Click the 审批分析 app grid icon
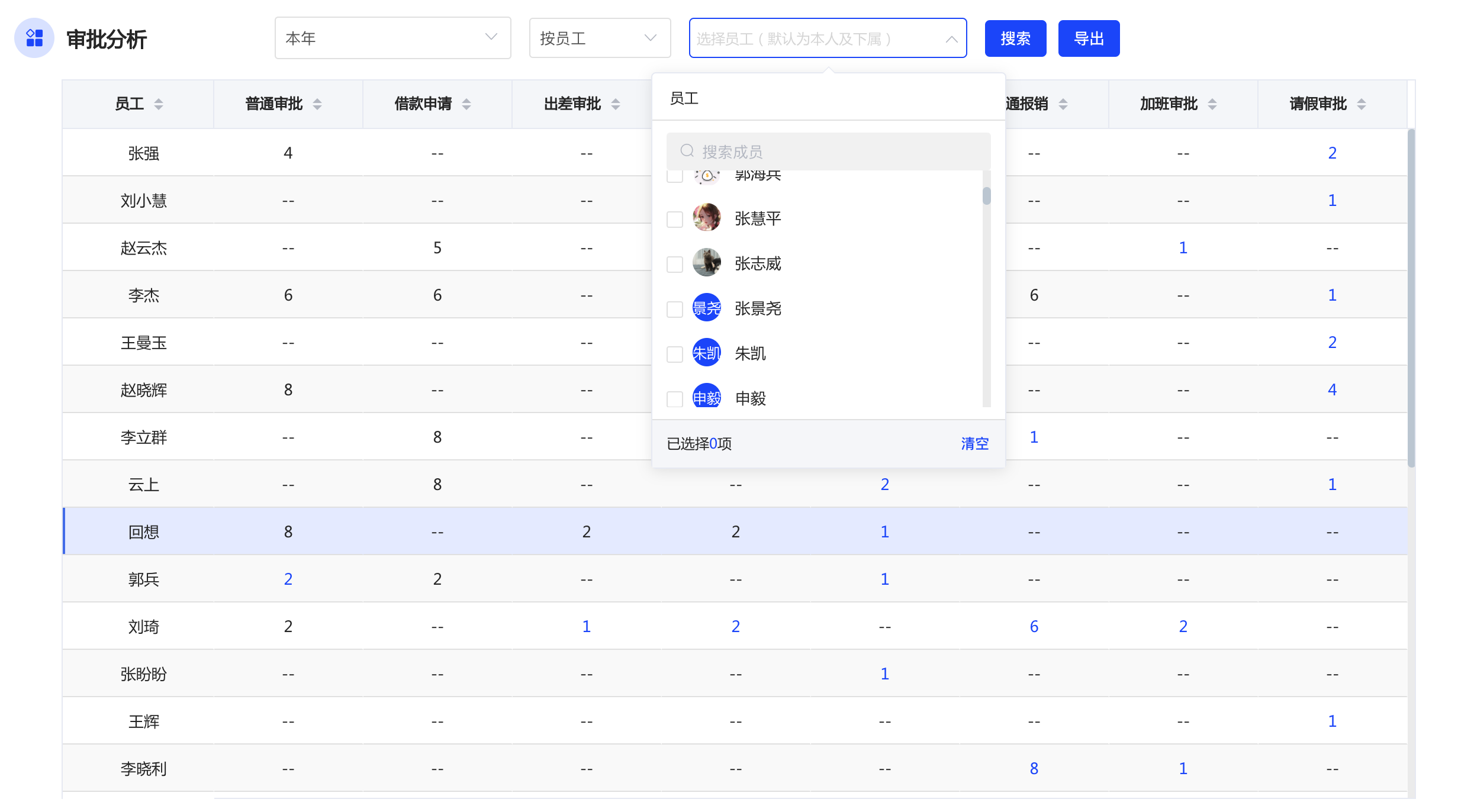Image resolution: width=1474 pixels, height=812 pixels. pyautogui.click(x=34, y=38)
